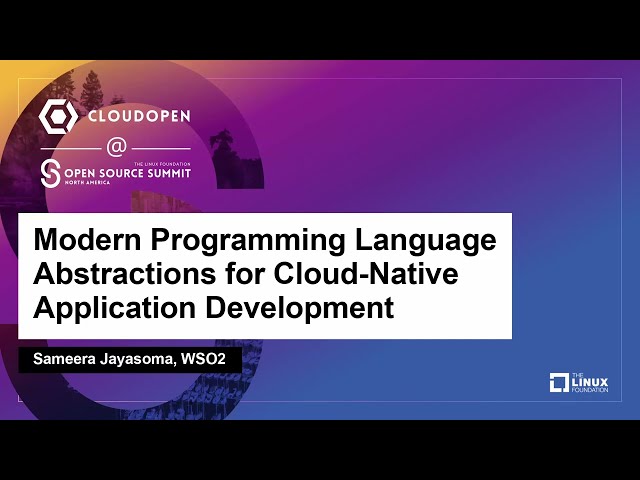Screen dimensions: 640x480
Task: Click 'THE LINUX FOUNDATION' text at bottom right
Action: 590,382
